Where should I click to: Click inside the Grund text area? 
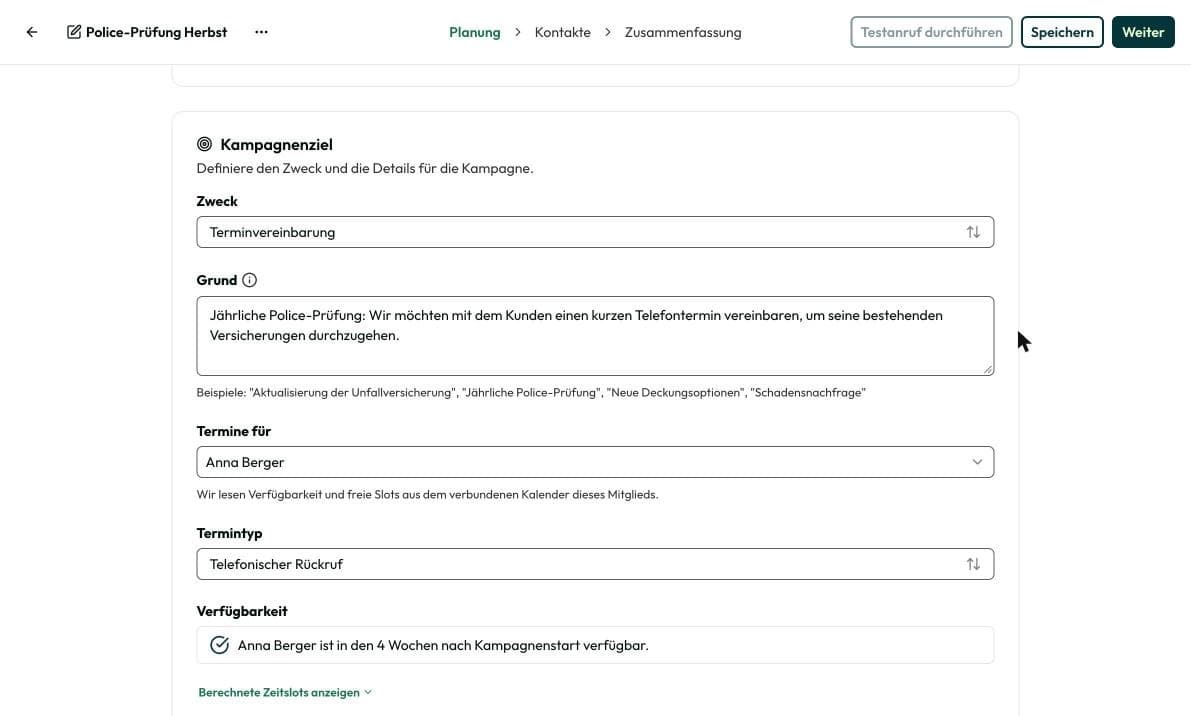coord(595,336)
